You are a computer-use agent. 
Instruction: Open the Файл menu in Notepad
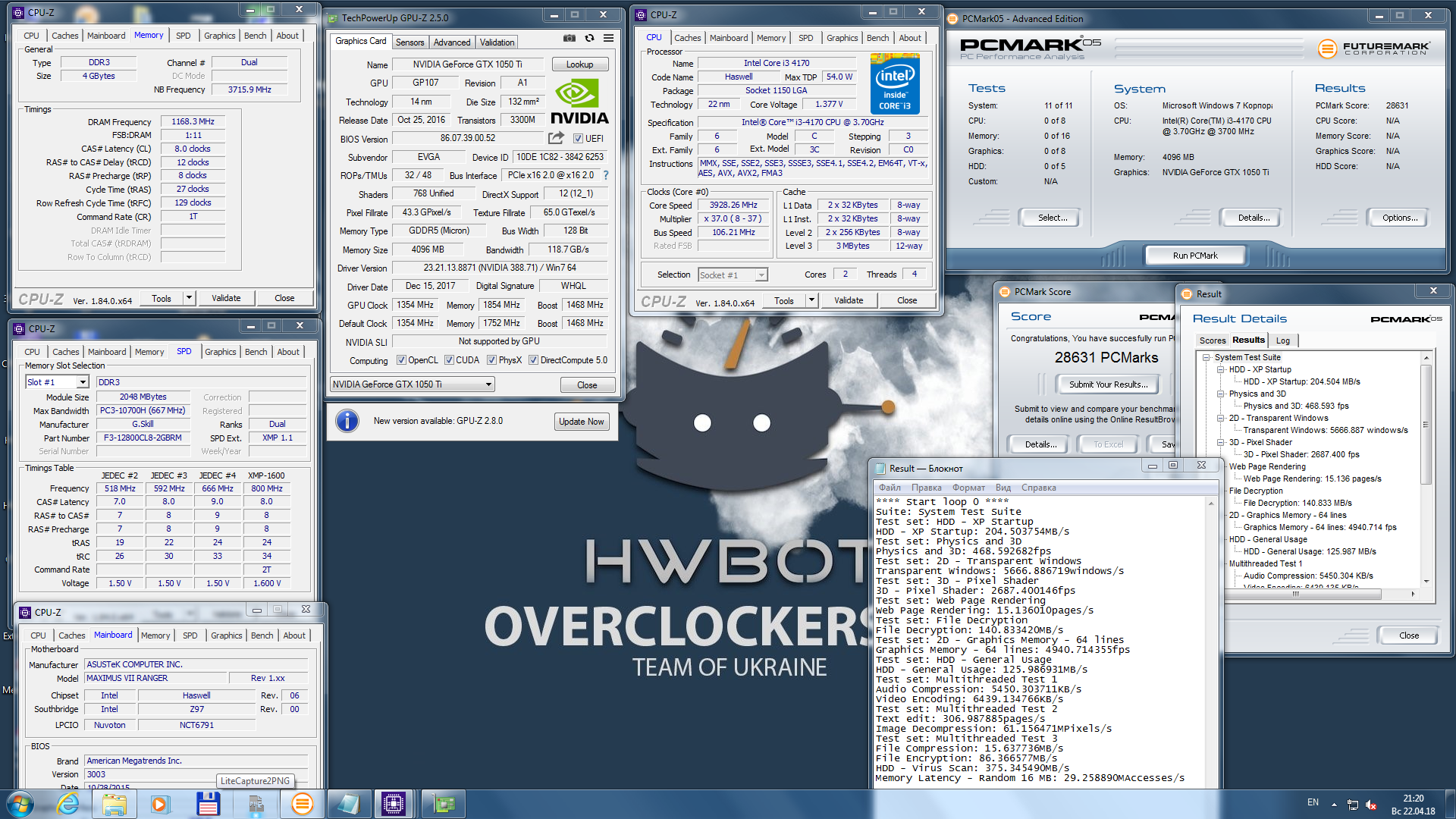[x=890, y=488]
